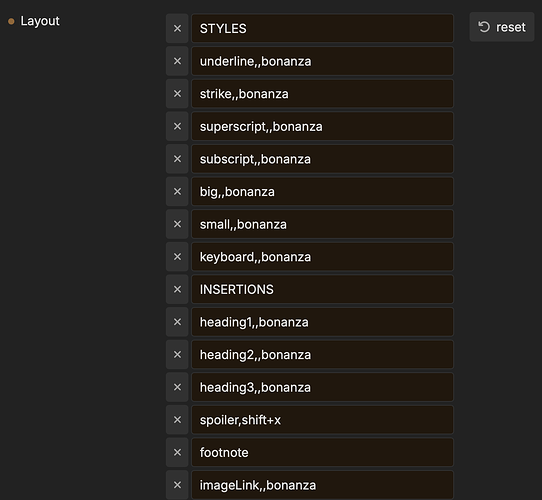Delete the underline,,bonanza entry
The width and height of the screenshot is (542, 500).
(177, 61)
